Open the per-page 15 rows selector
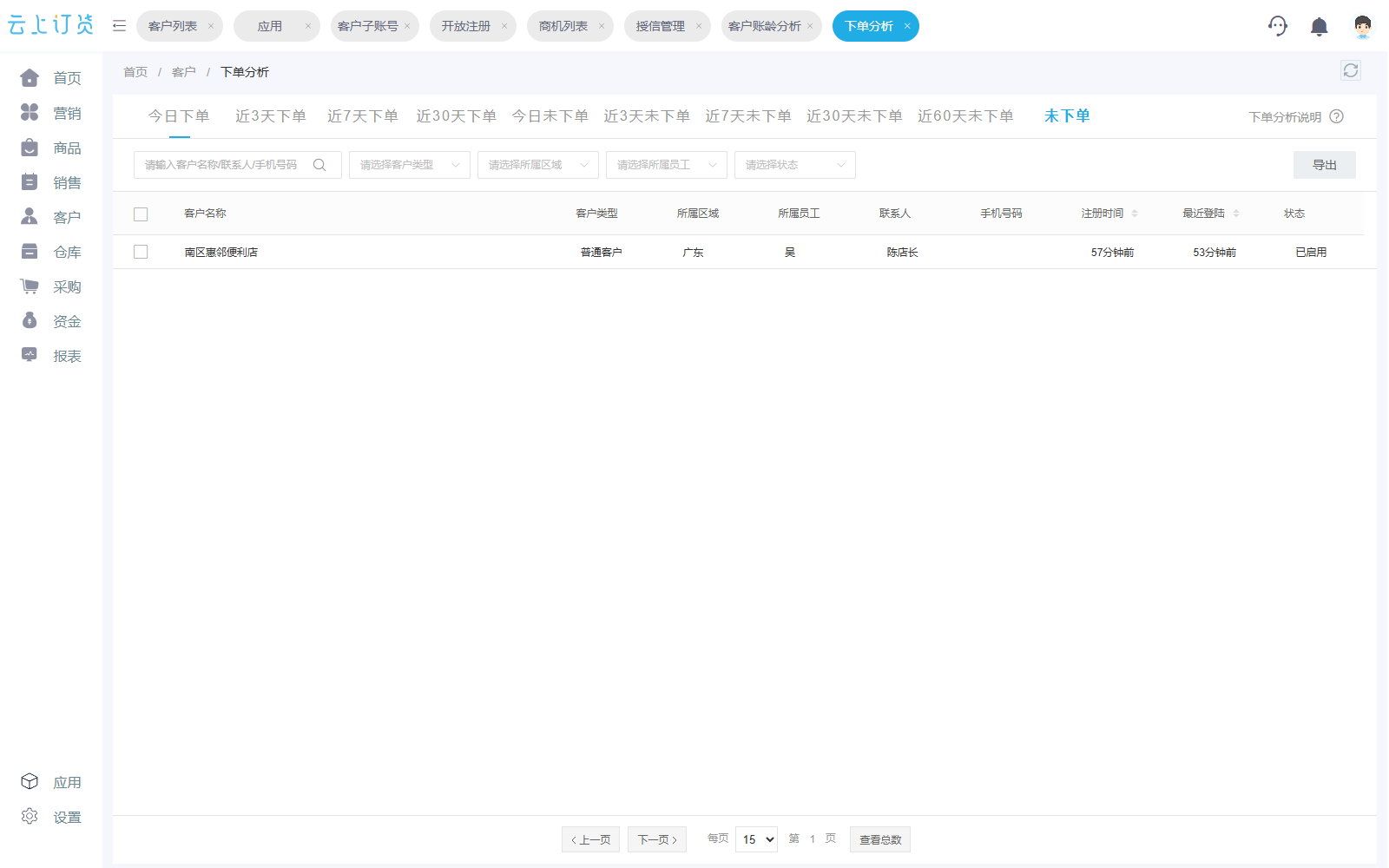This screenshot has height=868, width=1389. point(756,839)
